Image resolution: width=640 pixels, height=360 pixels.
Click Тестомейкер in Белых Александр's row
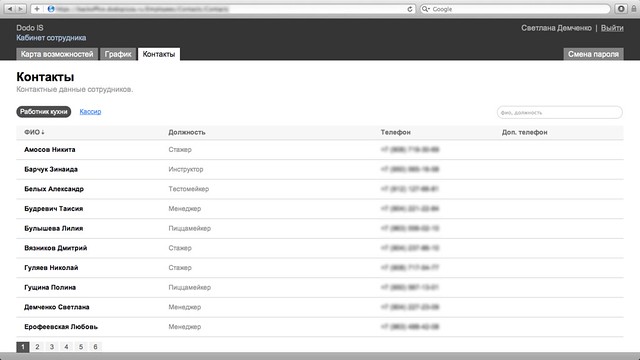pyautogui.click(x=189, y=189)
